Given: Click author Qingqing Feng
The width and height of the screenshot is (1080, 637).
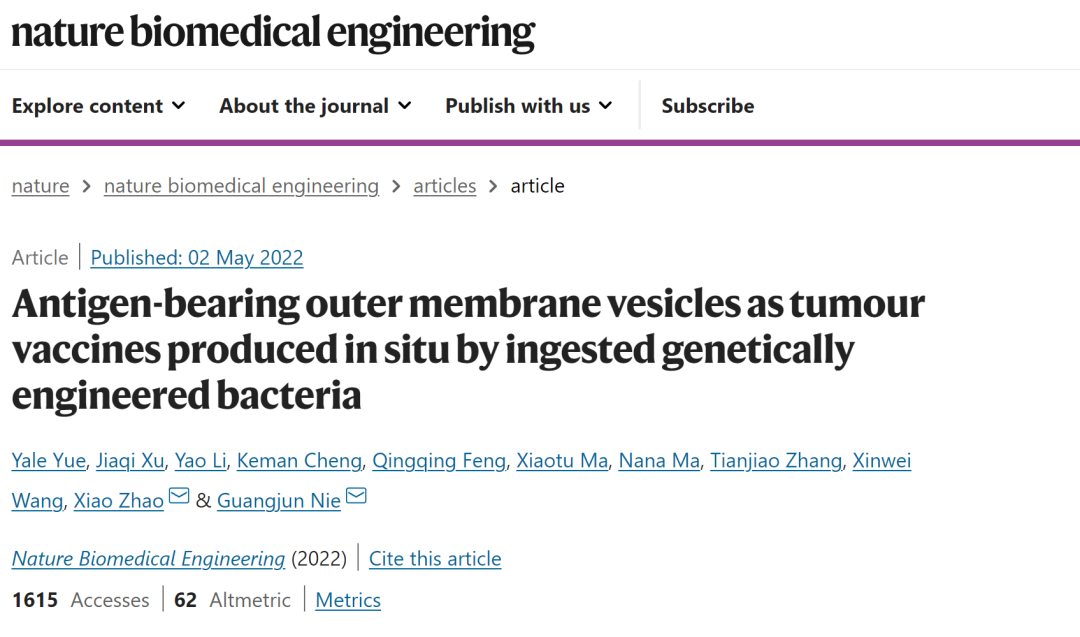Looking at the screenshot, I should click(x=439, y=460).
